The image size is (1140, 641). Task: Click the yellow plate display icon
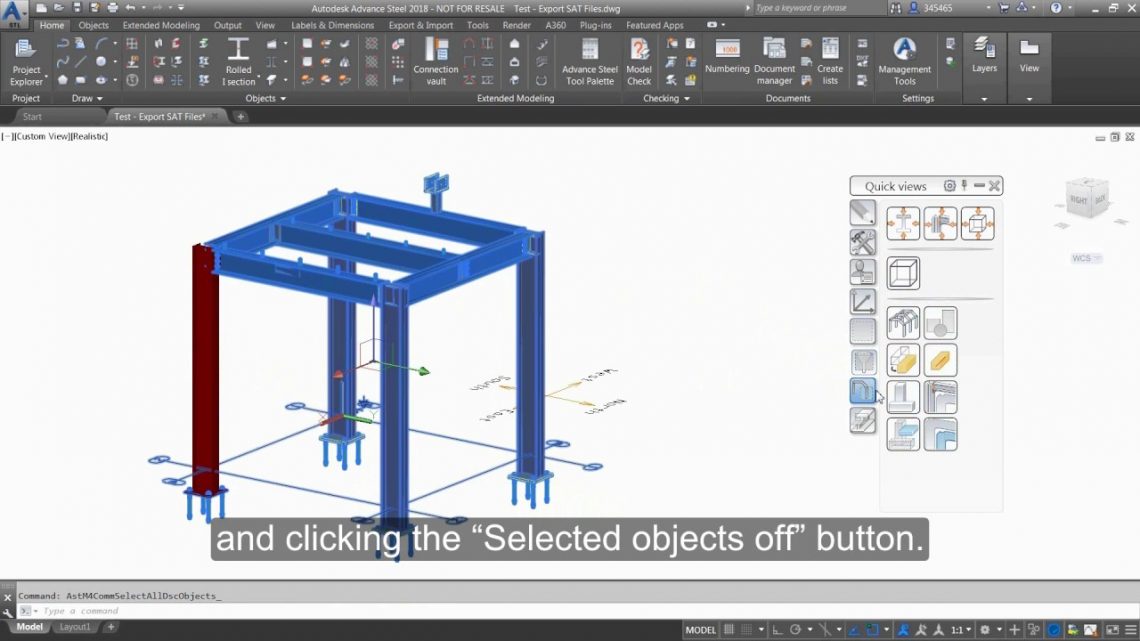[940, 360]
